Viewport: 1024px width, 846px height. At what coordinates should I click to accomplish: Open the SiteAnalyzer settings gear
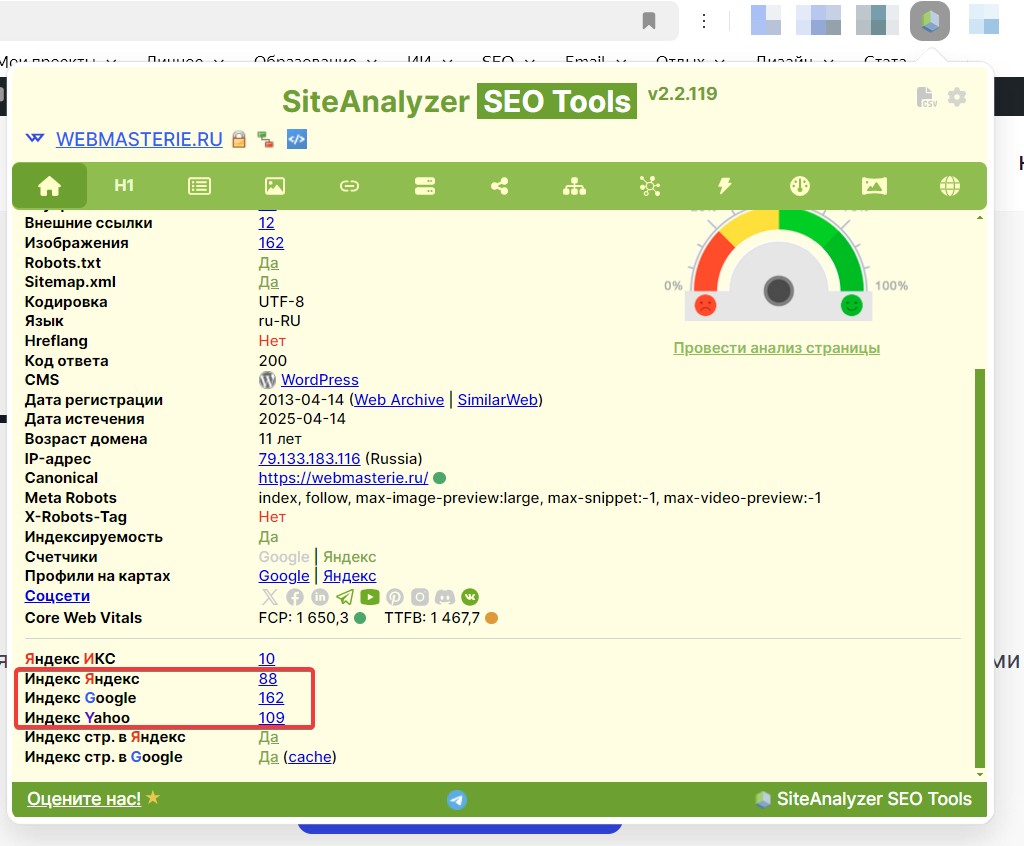(957, 96)
